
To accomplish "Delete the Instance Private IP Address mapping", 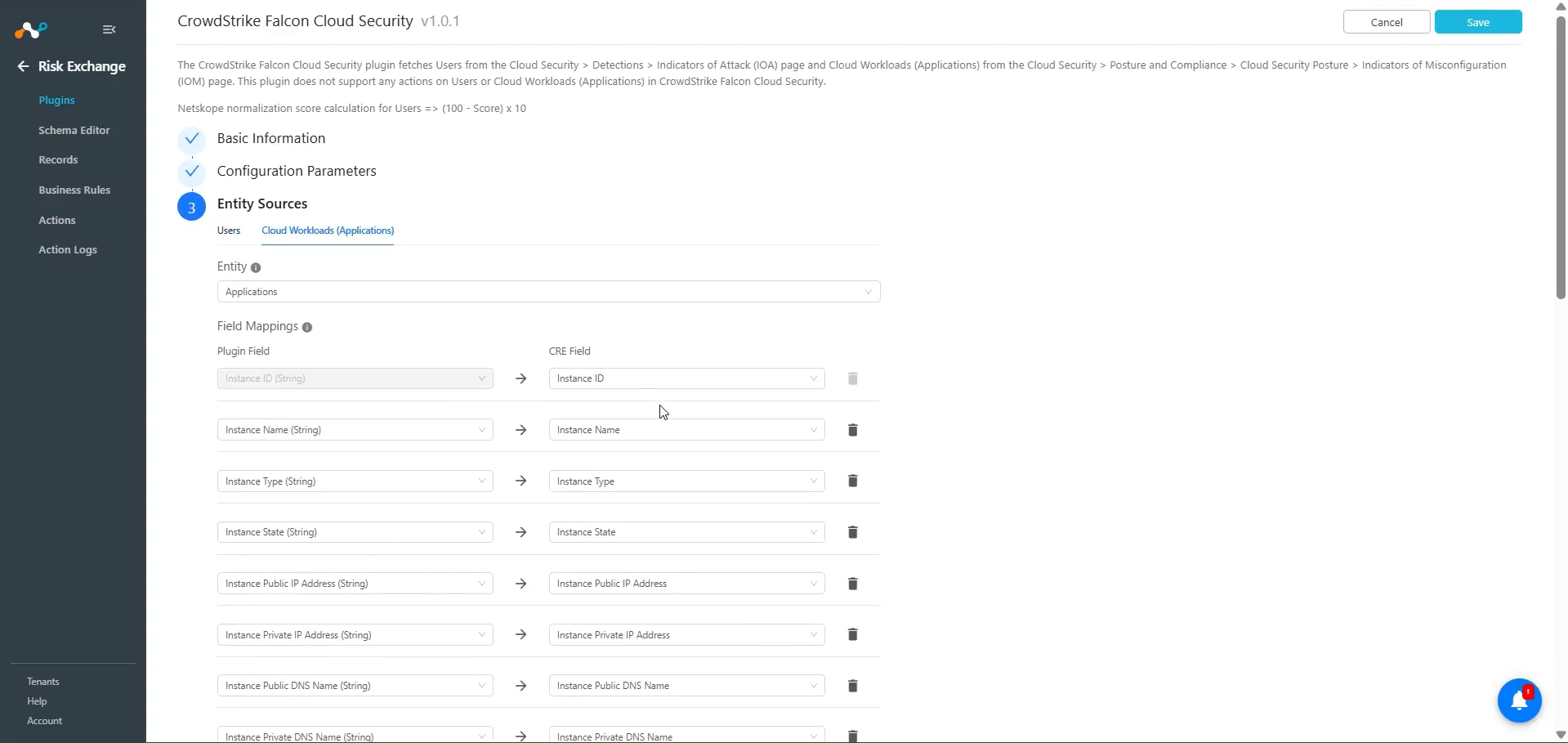I will tap(852, 634).
